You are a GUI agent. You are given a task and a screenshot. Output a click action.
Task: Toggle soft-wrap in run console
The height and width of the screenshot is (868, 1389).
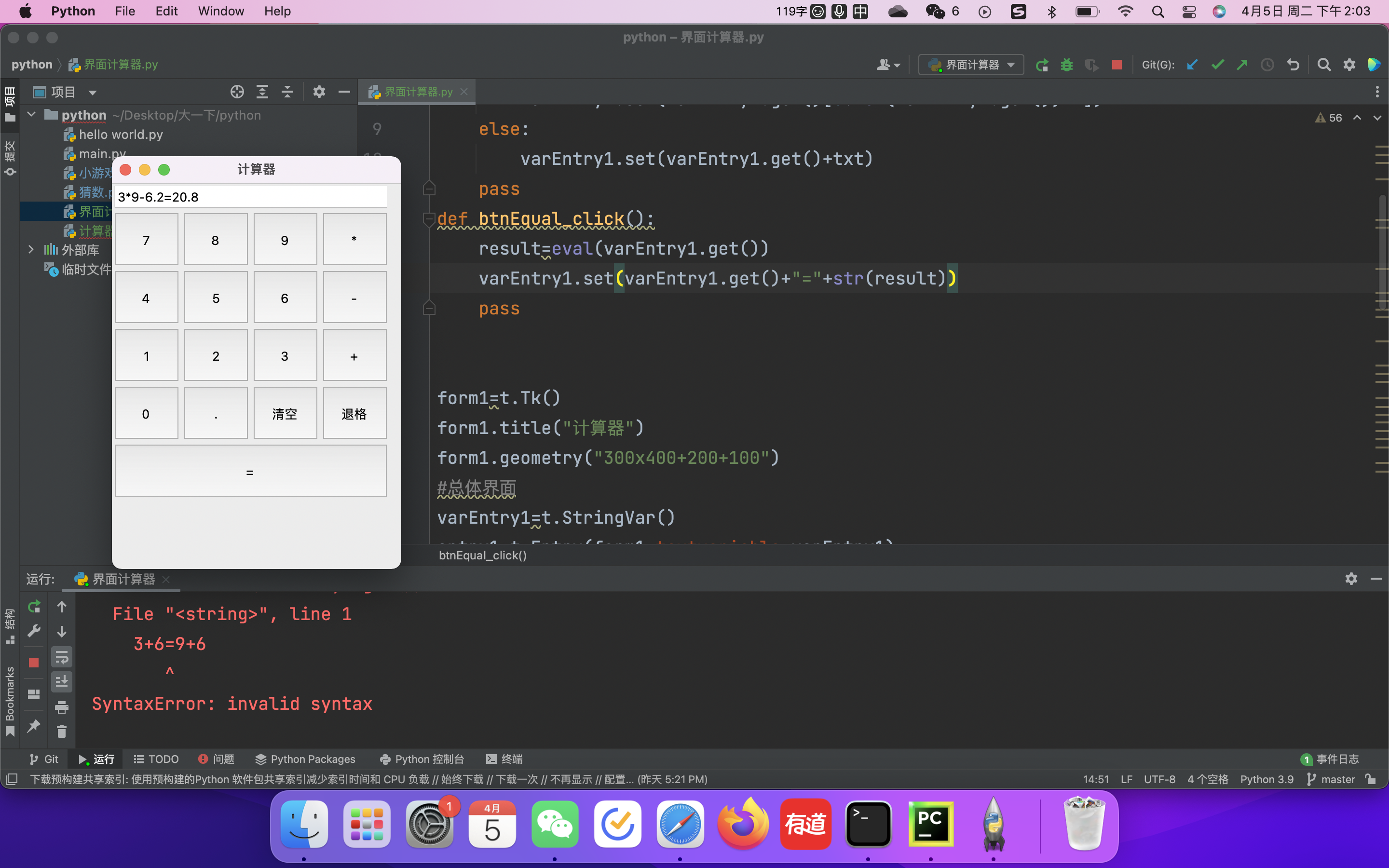[x=61, y=657]
